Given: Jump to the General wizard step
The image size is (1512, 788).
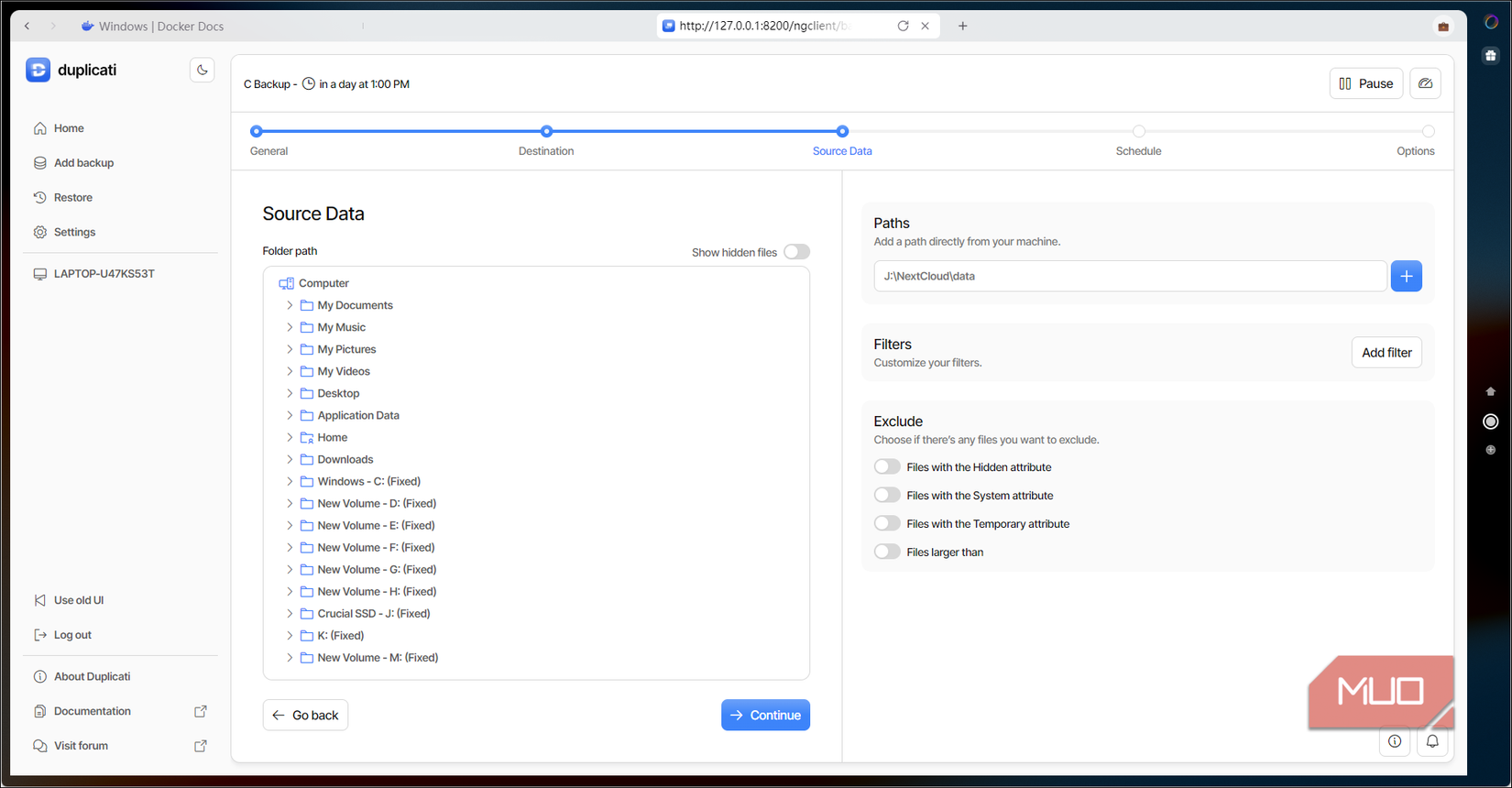Looking at the screenshot, I should [257, 131].
